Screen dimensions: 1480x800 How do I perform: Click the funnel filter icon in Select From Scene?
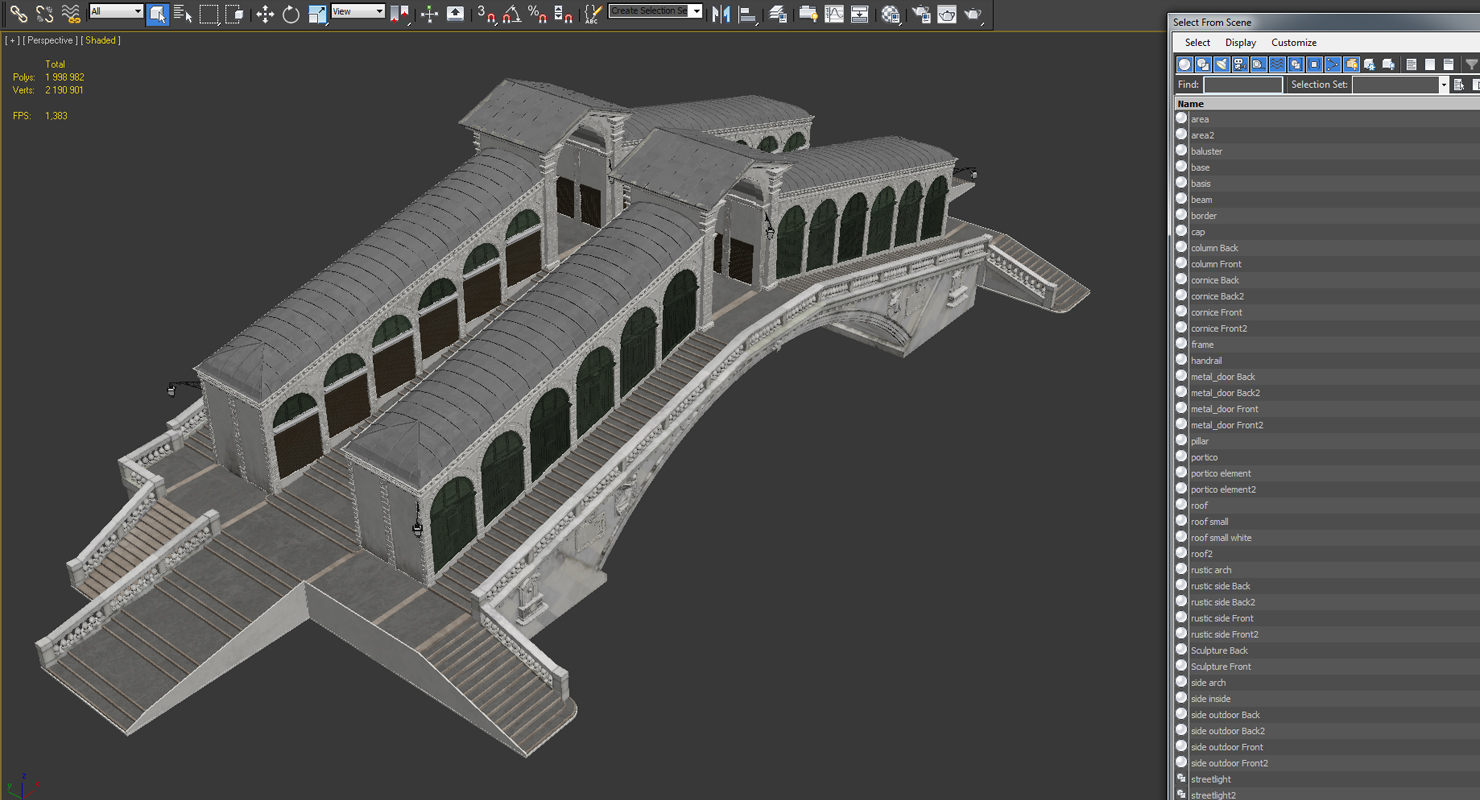pyautogui.click(x=1472, y=64)
